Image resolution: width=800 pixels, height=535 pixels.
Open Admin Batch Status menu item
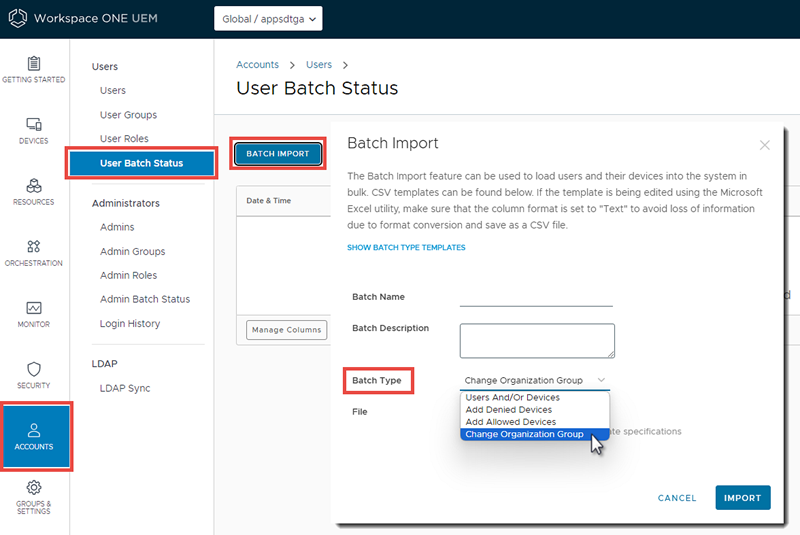pos(145,299)
